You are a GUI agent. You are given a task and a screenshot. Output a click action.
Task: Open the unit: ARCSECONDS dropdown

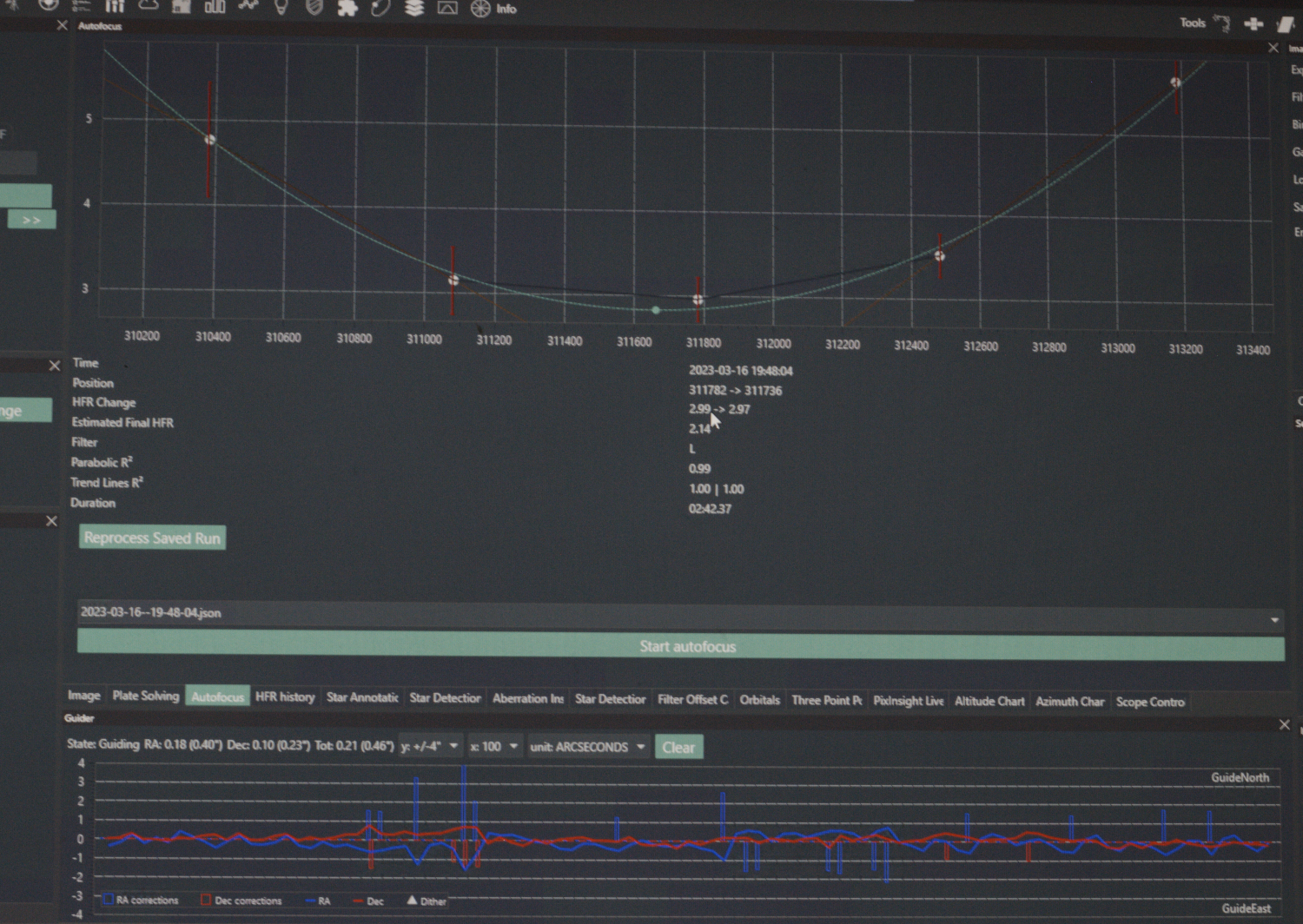point(588,747)
